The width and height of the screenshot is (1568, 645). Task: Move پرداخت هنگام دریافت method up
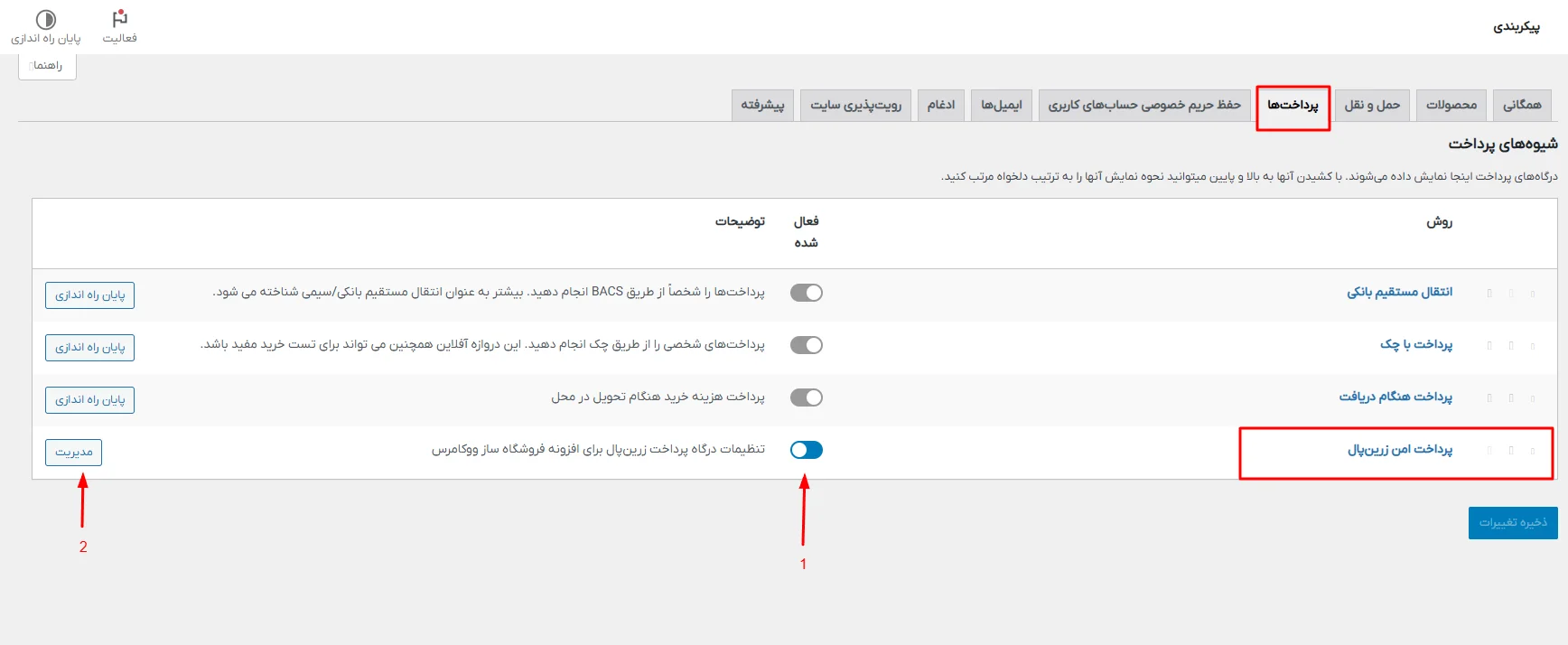pyautogui.click(x=1511, y=397)
